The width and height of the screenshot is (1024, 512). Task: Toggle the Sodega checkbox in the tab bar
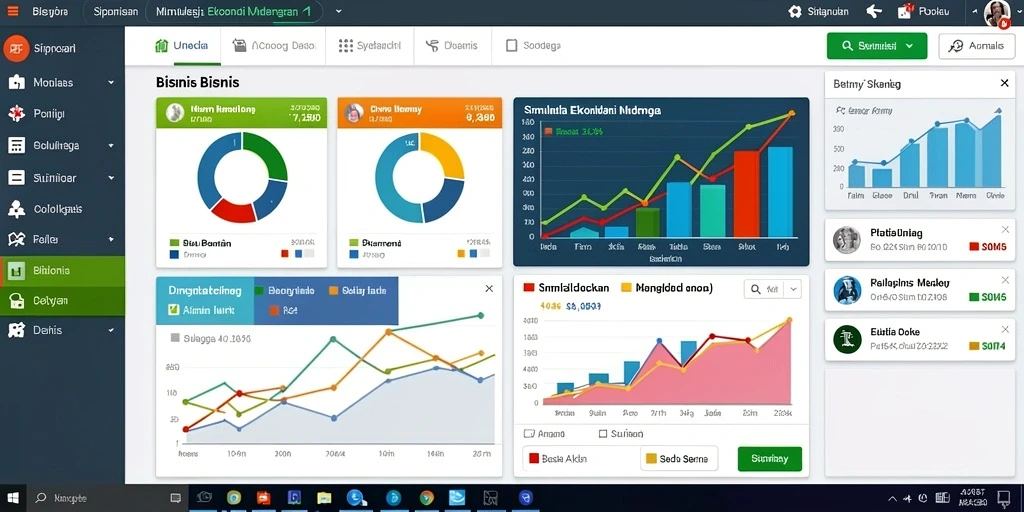(511, 45)
